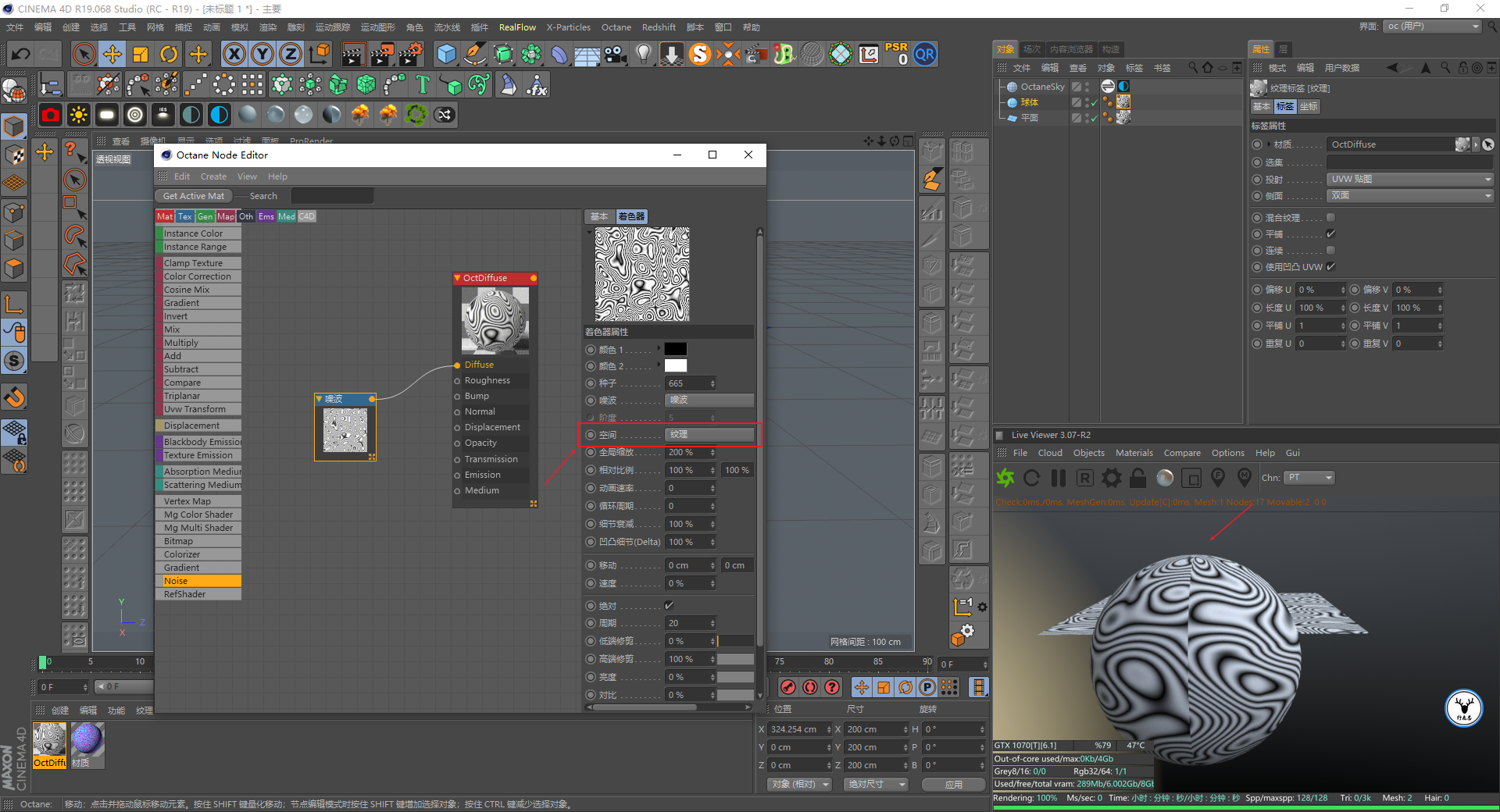
Task: Open the black 颜色 1 color swatch
Action: point(675,349)
